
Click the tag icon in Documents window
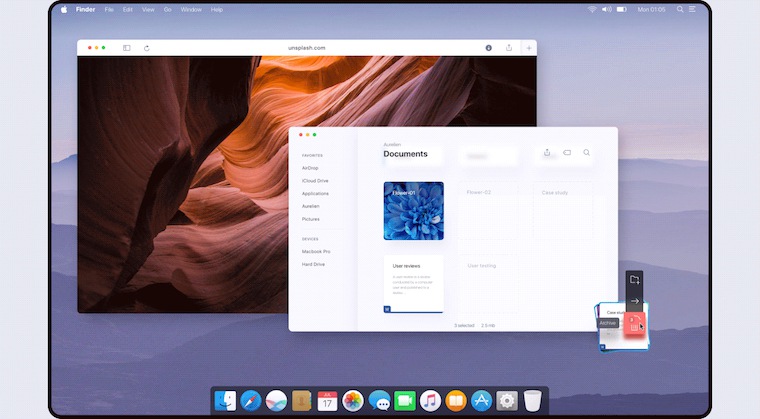[567, 152]
